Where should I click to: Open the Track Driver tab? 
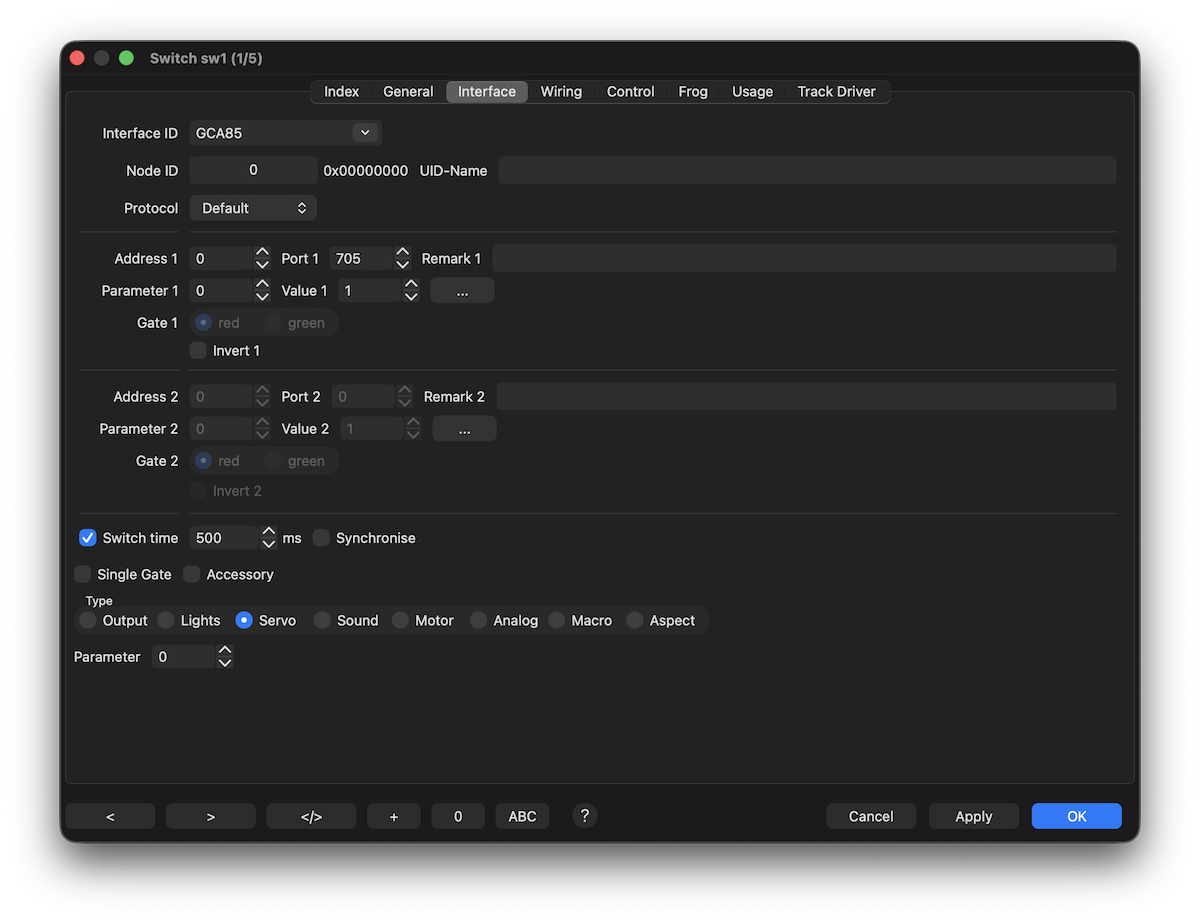point(836,92)
